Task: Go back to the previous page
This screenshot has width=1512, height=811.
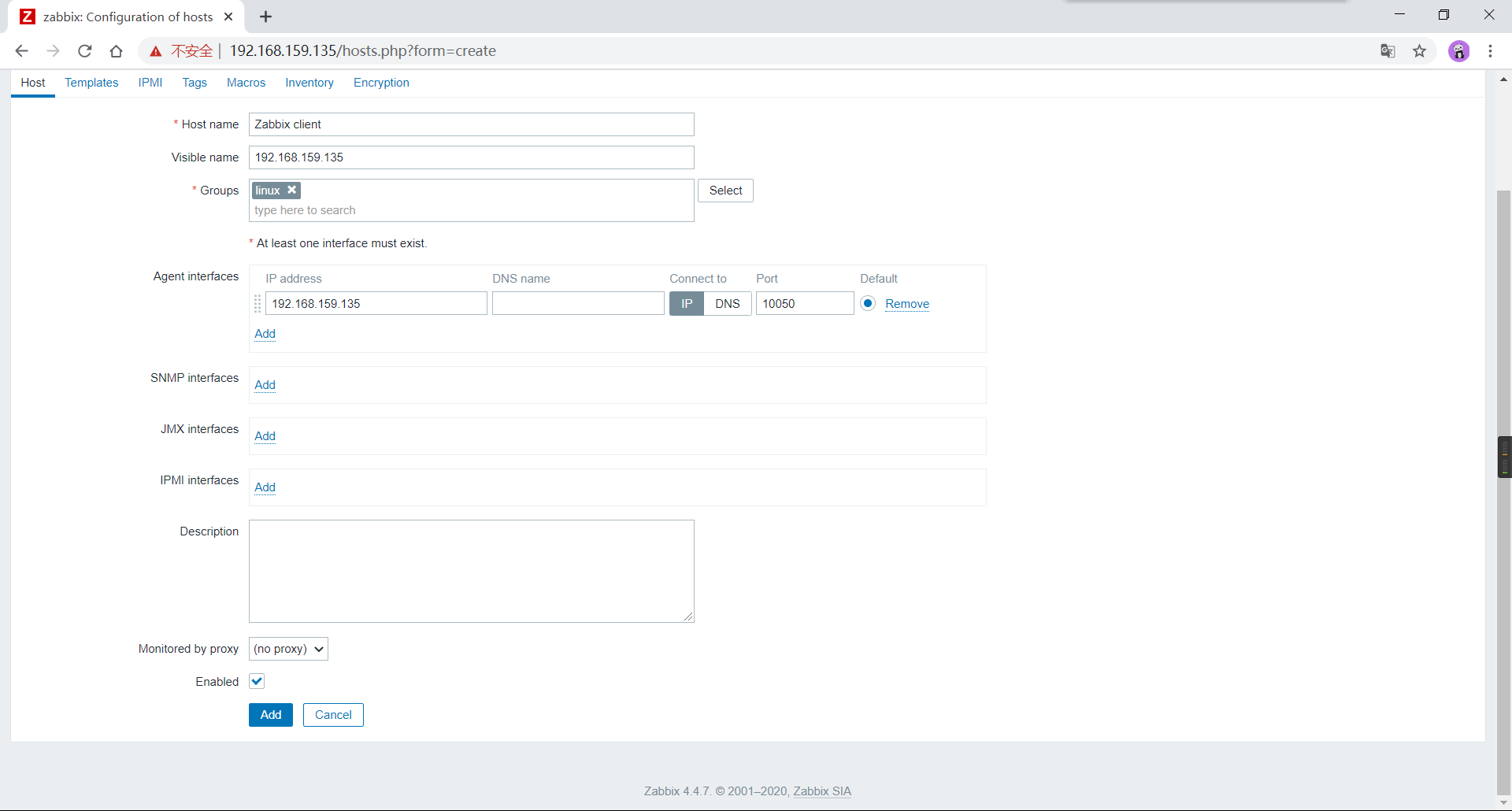Action: tap(21, 51)
